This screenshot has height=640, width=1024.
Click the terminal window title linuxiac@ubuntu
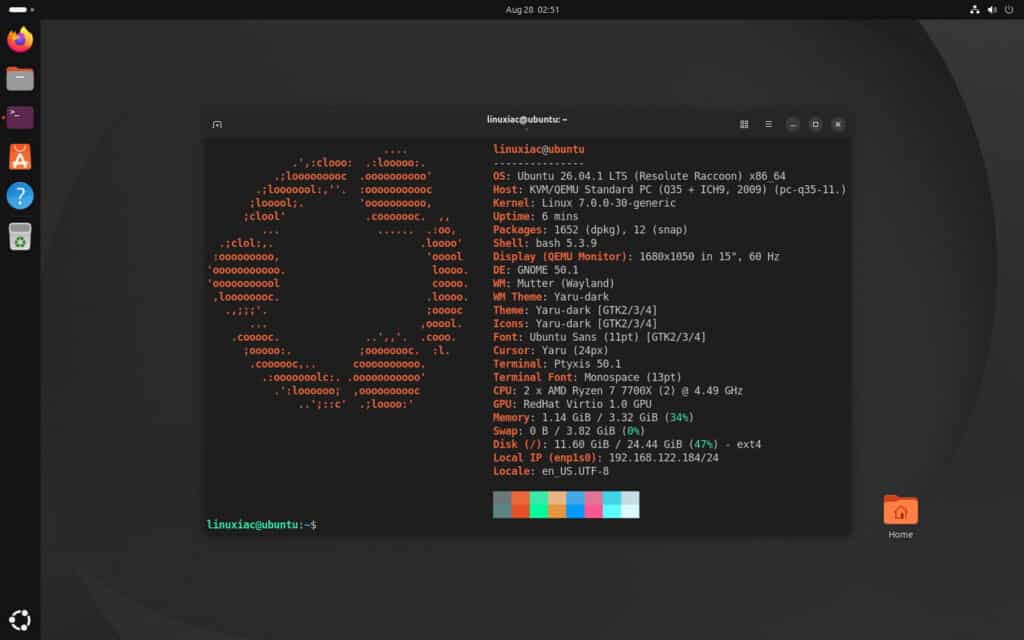coord(527,120)
